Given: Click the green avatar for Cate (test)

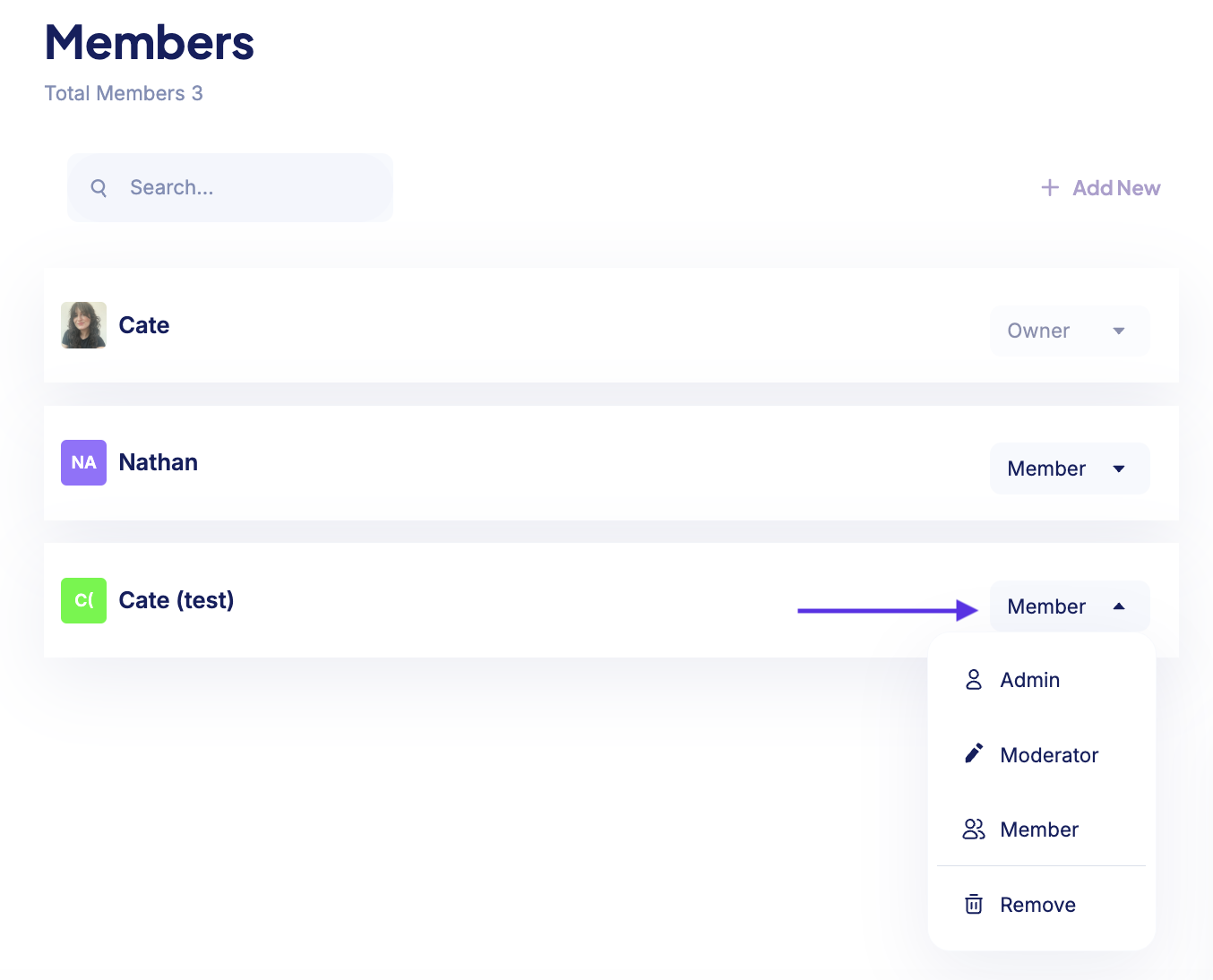Looking at the screenshot, I should pos(83,600).
